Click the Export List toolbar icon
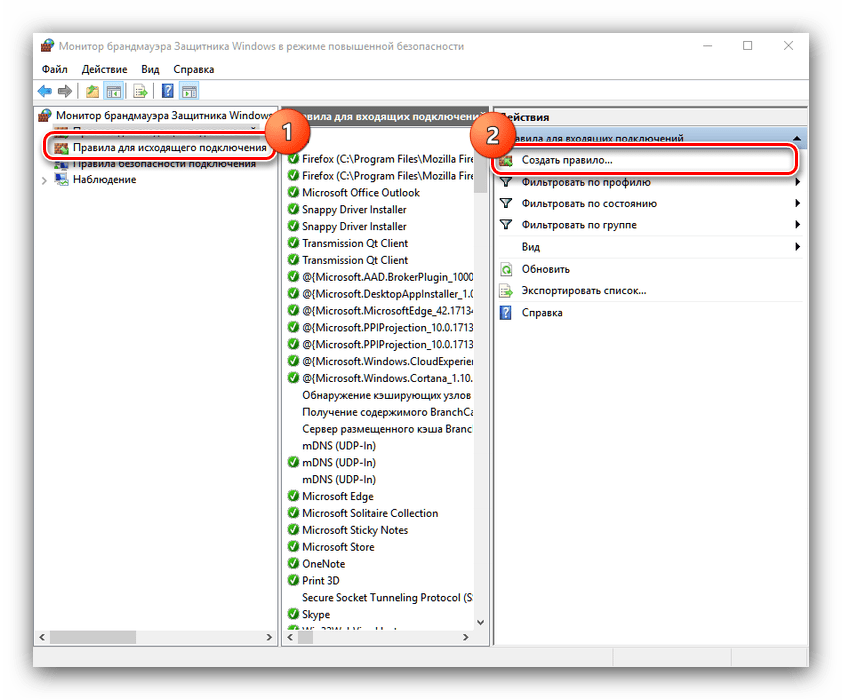 click(x=141, y=91)
